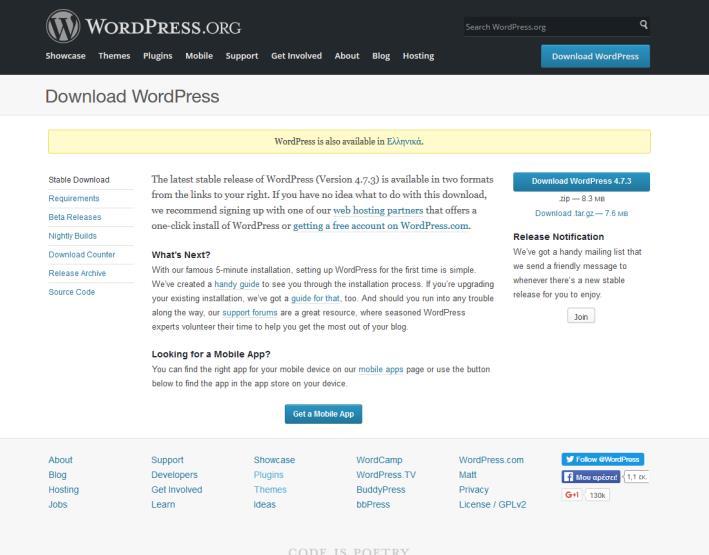709x555 pixels.
Task: Open the handy guide link
Action: click(x=236, y=284)
